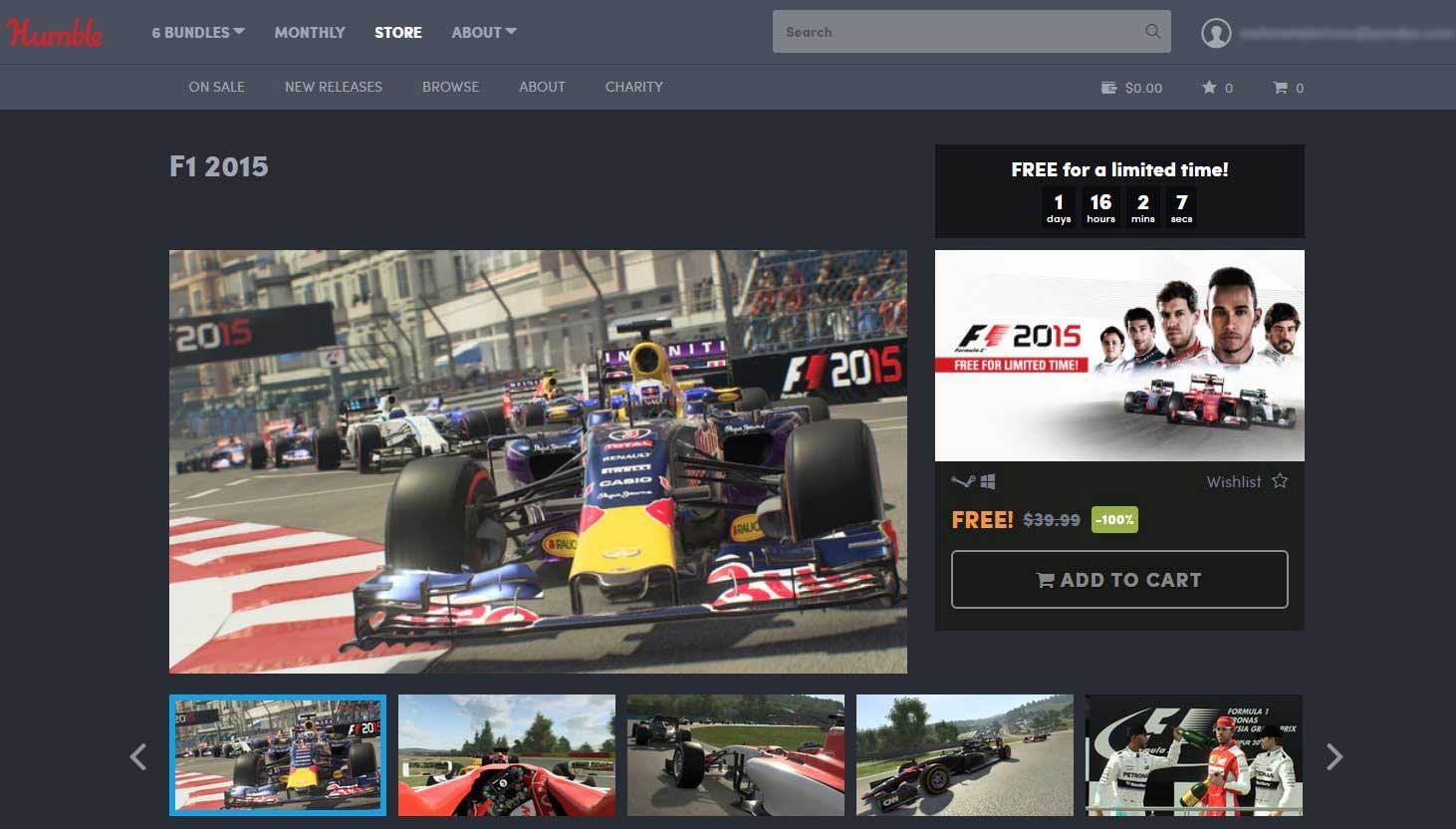Click the Humble logo
Image resolution: width=1456 pixels, height=829 pixels.
54,33
